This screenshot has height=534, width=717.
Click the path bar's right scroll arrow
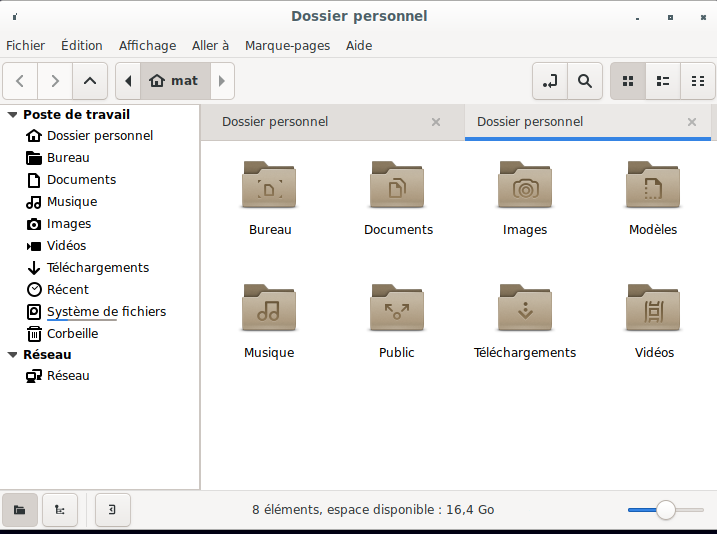pos(222,81)
